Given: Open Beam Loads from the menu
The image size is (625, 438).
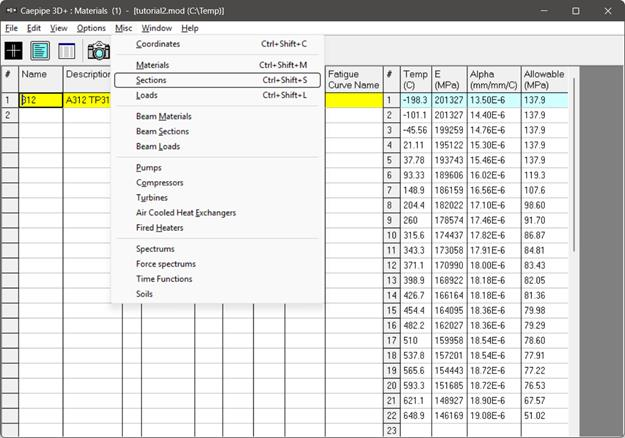Looking at the screenshot, I should [x=217, y=147].
